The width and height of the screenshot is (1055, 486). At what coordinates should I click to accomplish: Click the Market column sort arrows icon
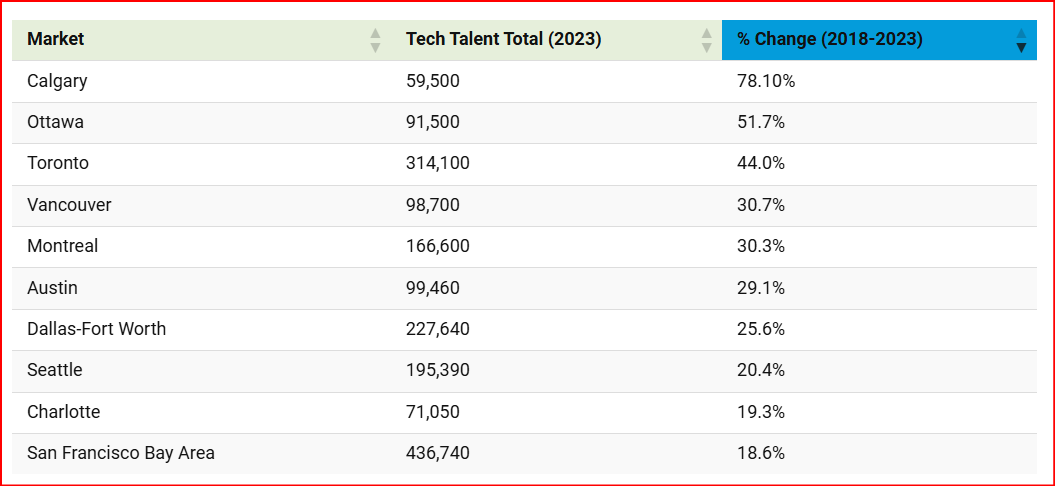pyautogui.click(x=375, y=40)
